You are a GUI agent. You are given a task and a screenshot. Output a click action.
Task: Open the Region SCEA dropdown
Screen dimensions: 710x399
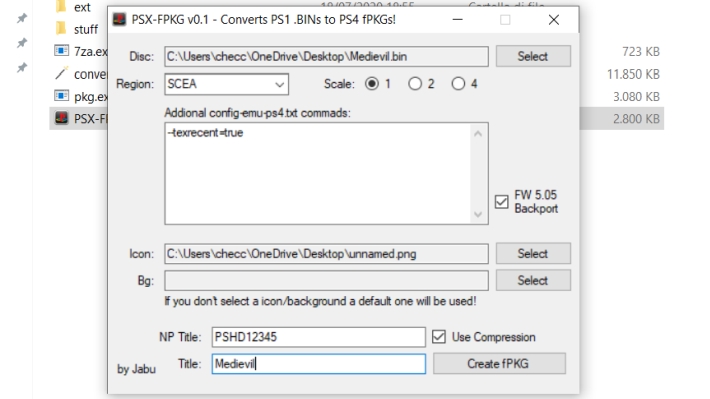226,84
